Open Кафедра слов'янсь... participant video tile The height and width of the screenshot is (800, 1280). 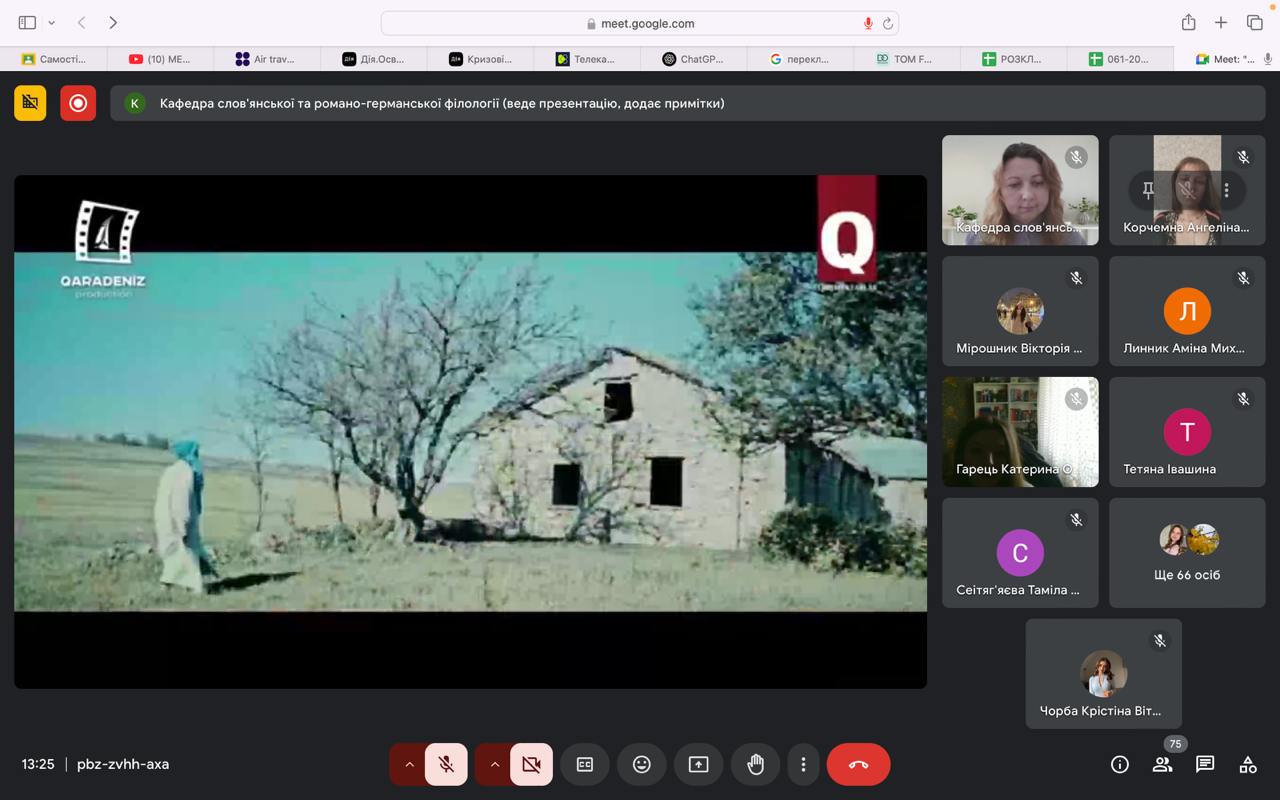[1020, 190]
